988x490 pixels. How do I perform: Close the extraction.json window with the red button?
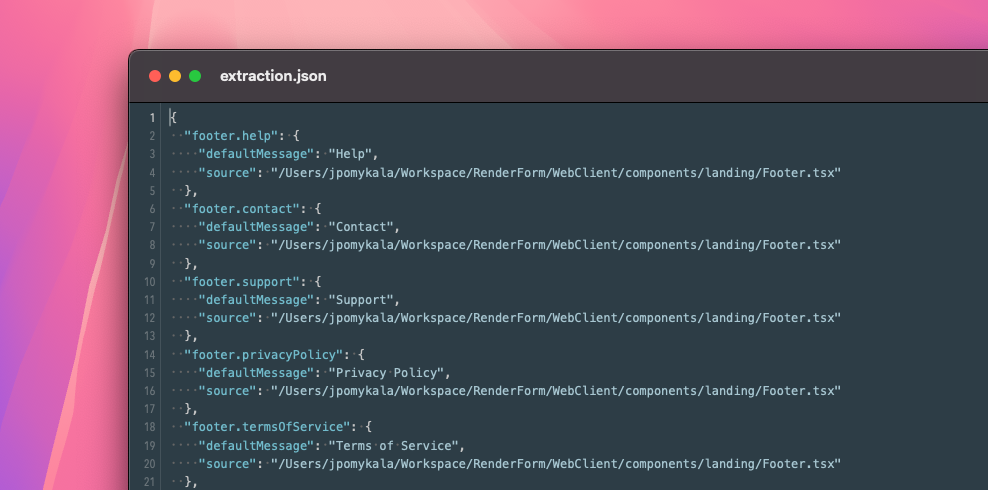[x=155, y=76]
